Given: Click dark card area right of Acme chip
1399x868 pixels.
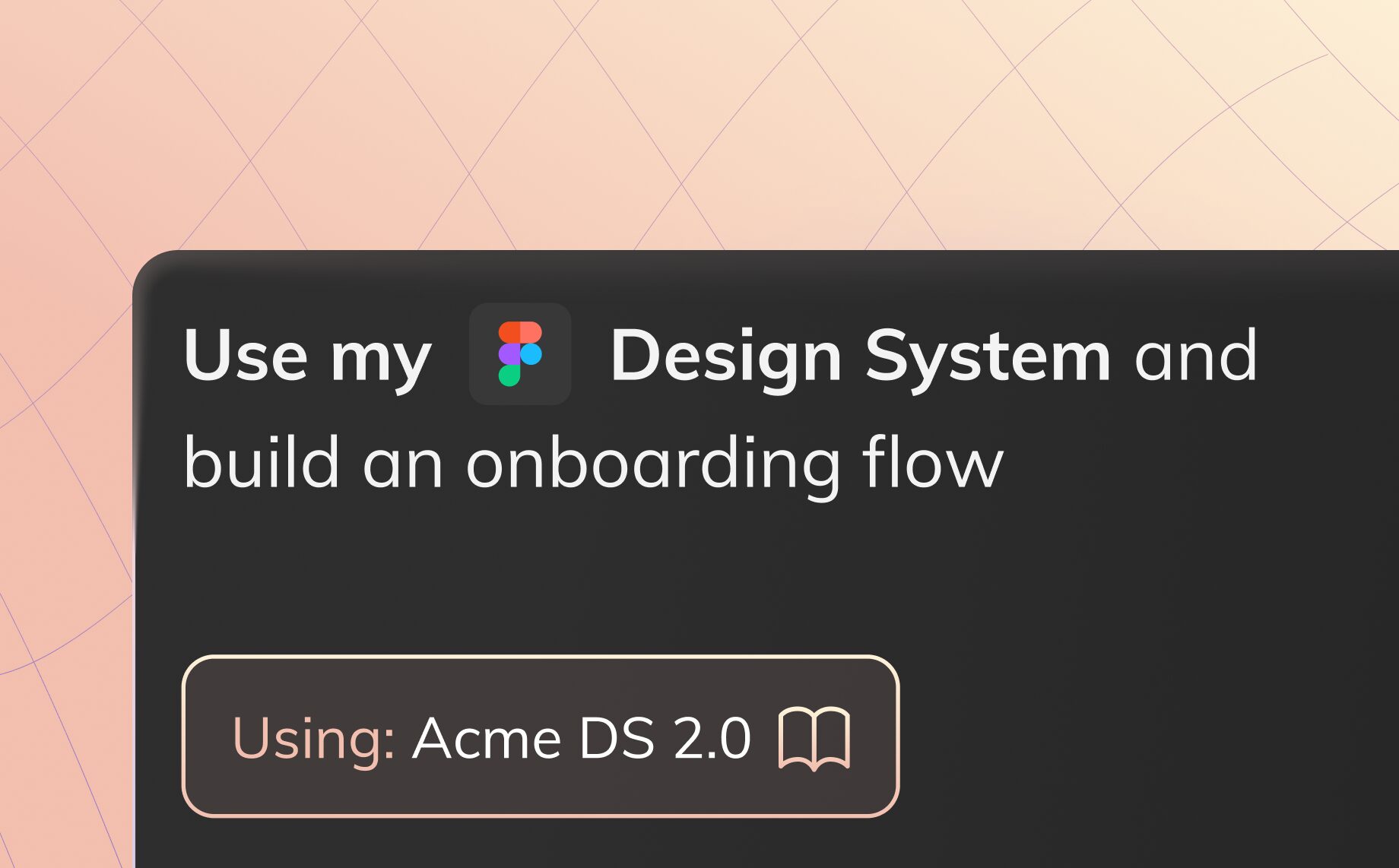Looking at the screenshot, I should point(1140,736).
